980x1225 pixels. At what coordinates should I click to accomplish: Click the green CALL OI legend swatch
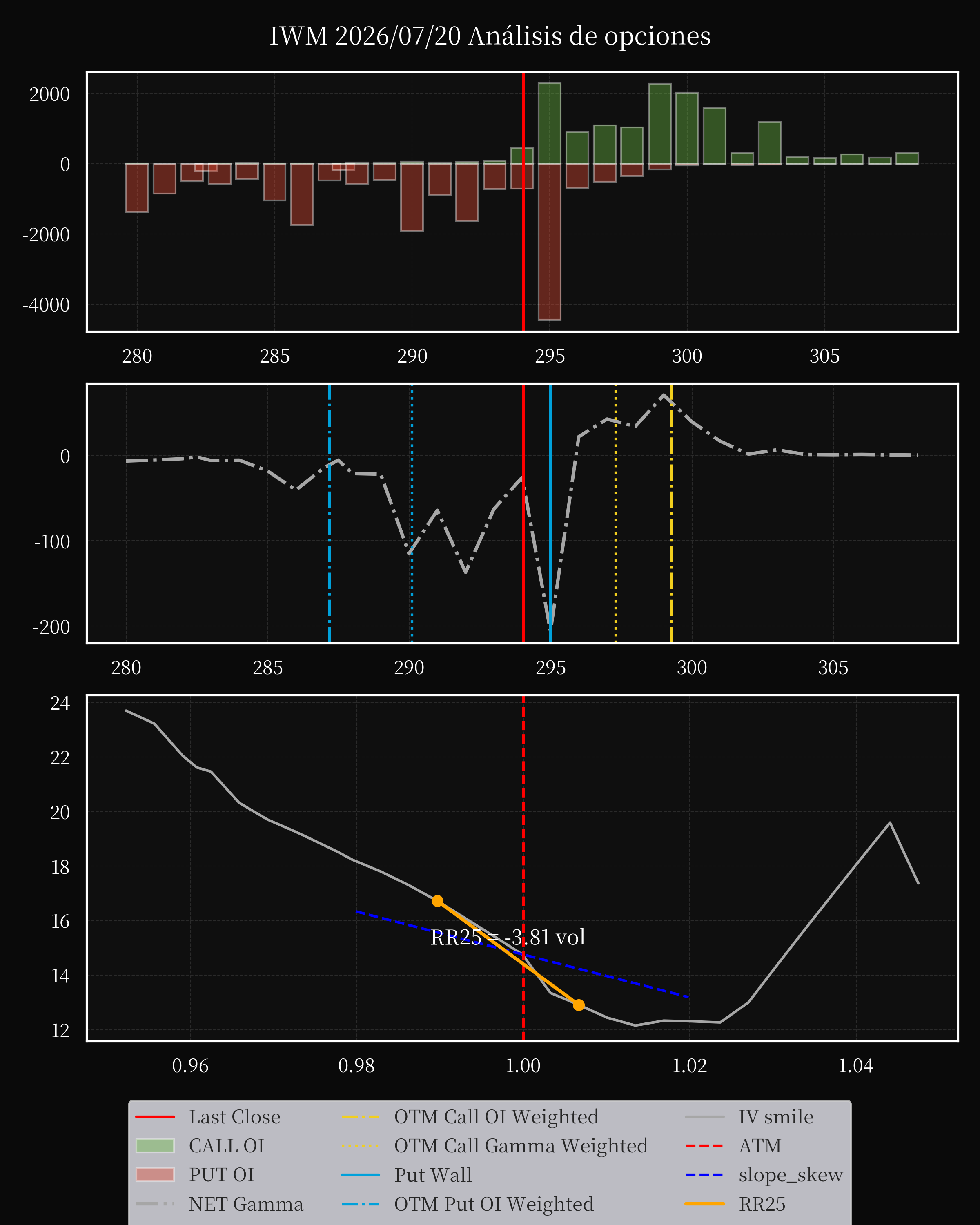[155, 1146]
